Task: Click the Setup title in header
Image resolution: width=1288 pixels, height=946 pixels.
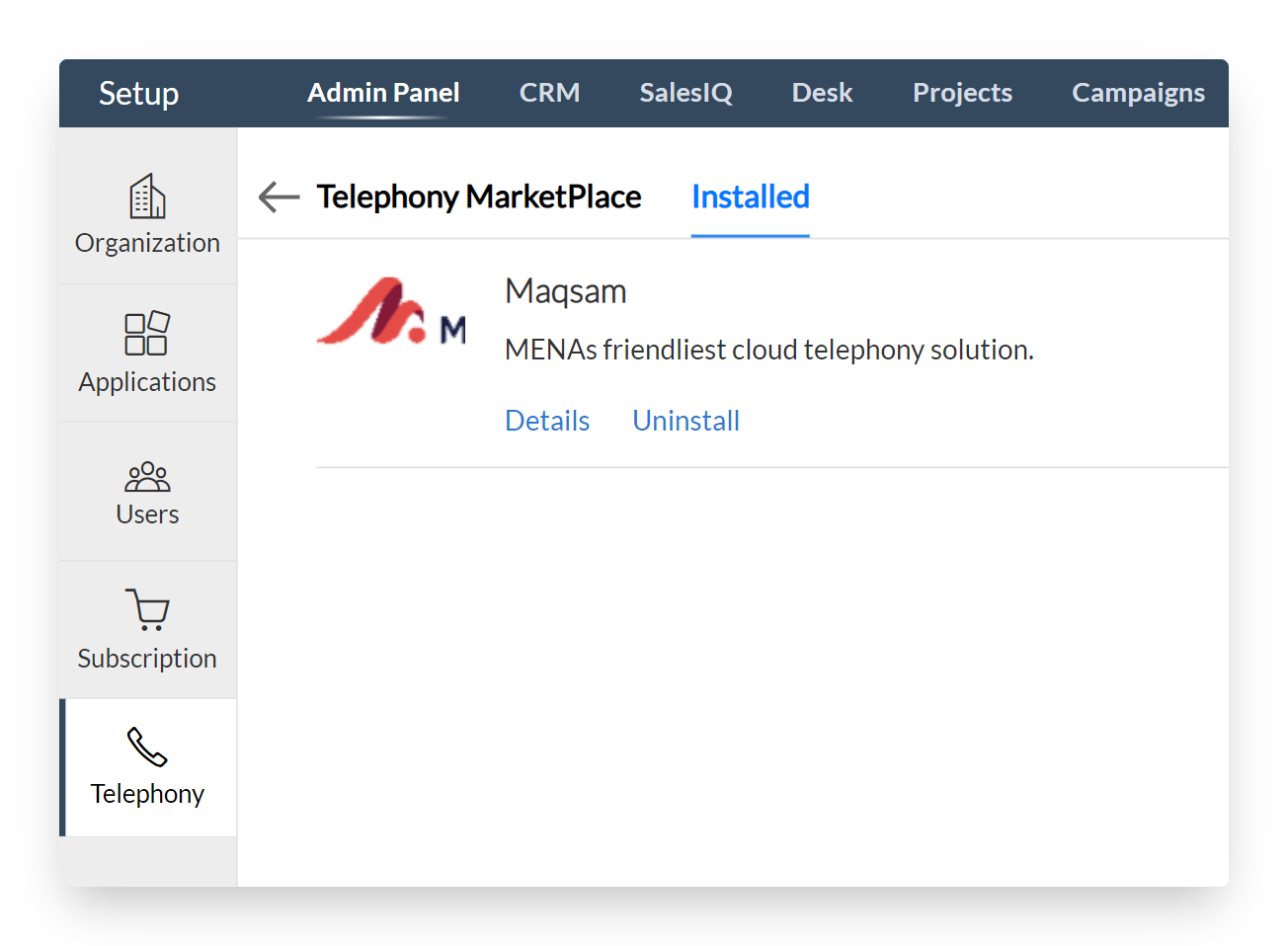Action: (138, 94)
